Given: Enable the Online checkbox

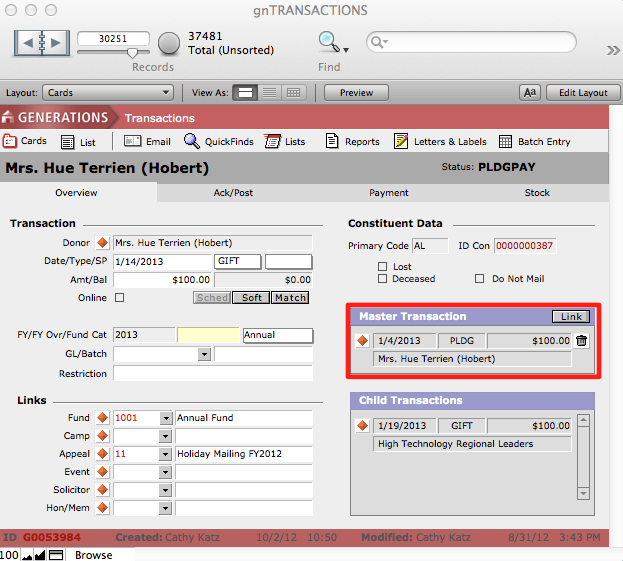Looking at the screenshot, I should coord(120,298).
